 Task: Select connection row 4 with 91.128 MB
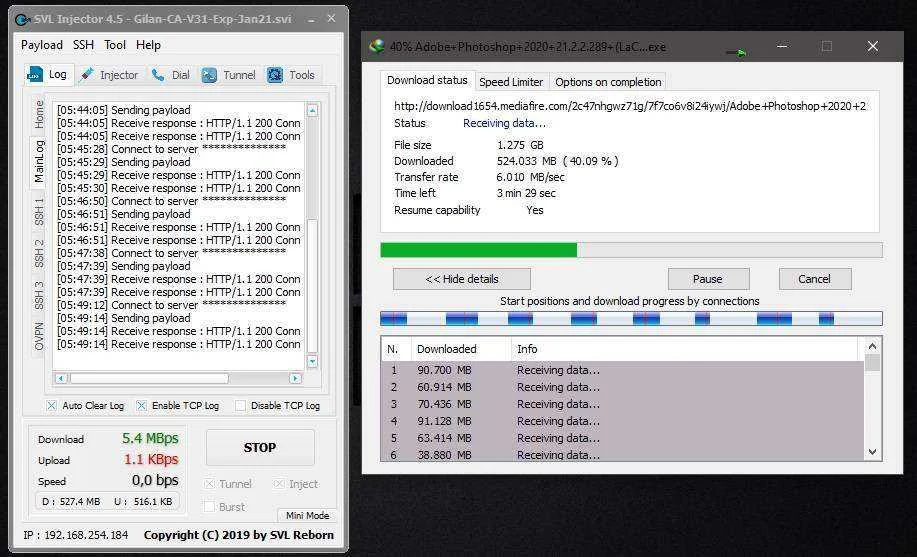pos(623,421)
